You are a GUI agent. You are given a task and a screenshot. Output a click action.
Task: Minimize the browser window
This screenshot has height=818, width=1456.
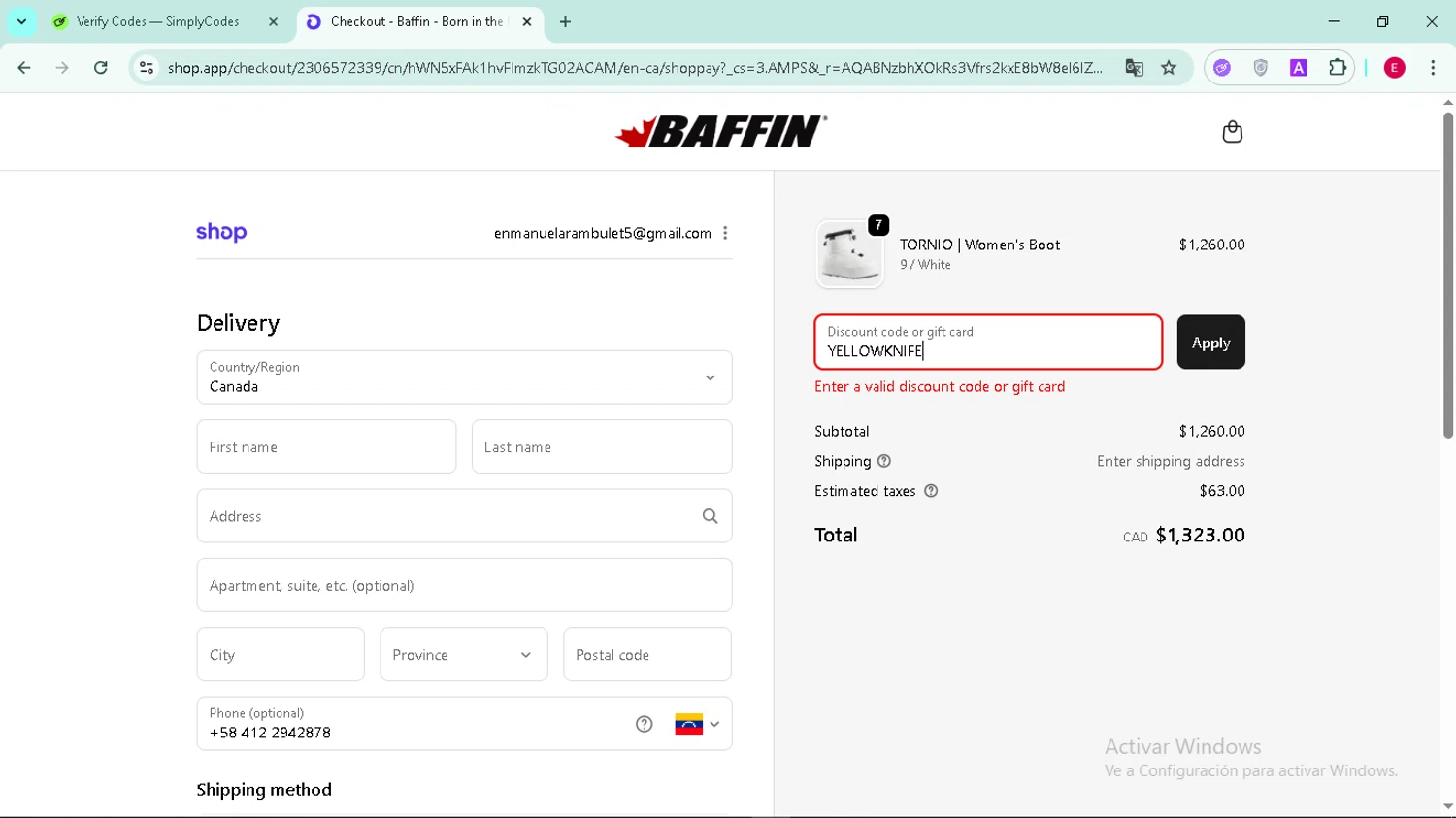click(1334, 21)
